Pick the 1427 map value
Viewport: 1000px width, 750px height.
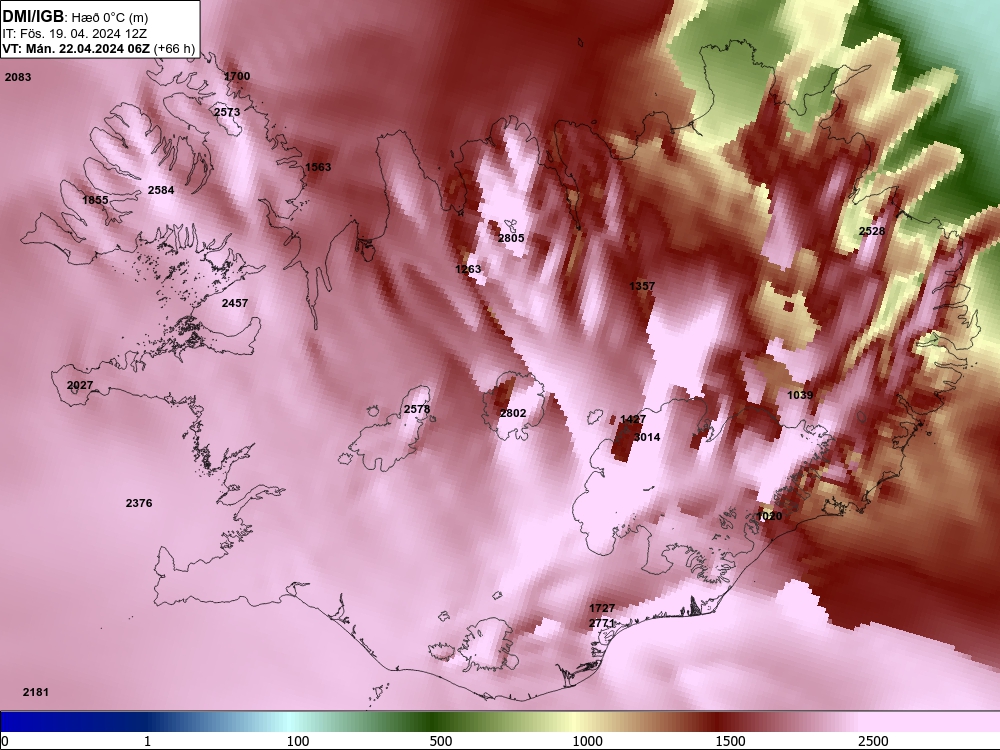point(633,419)
